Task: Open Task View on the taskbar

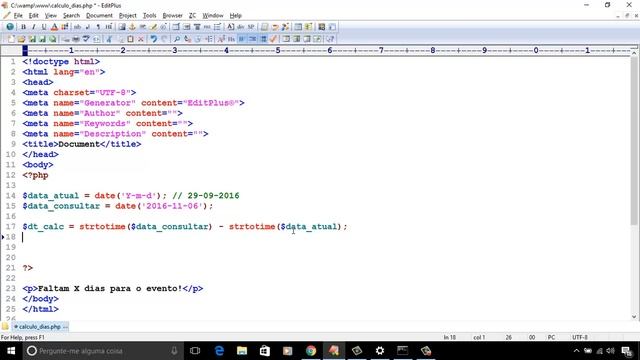Action: (195, 351)
